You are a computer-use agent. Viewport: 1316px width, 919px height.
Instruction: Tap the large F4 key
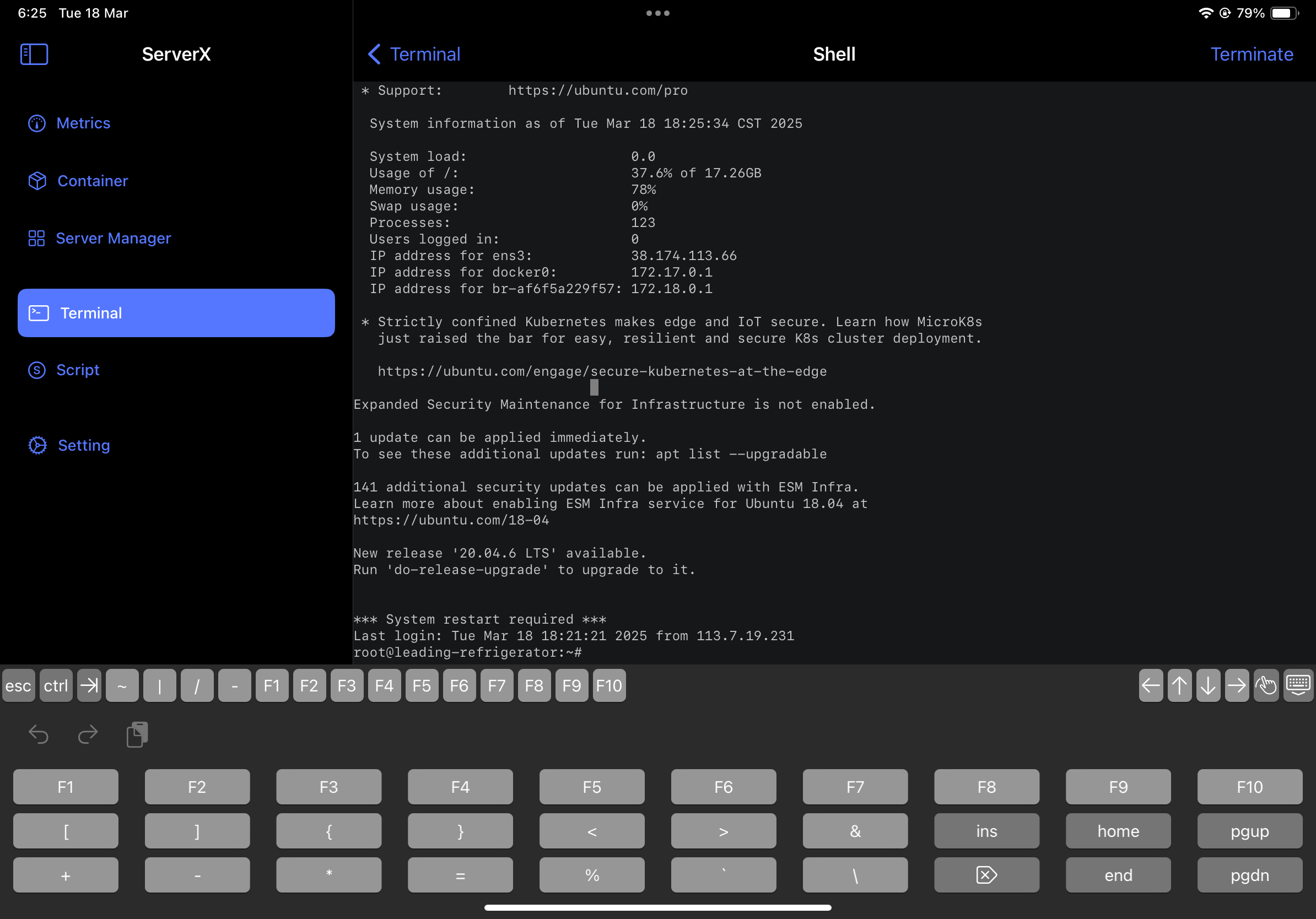[460, 787]
